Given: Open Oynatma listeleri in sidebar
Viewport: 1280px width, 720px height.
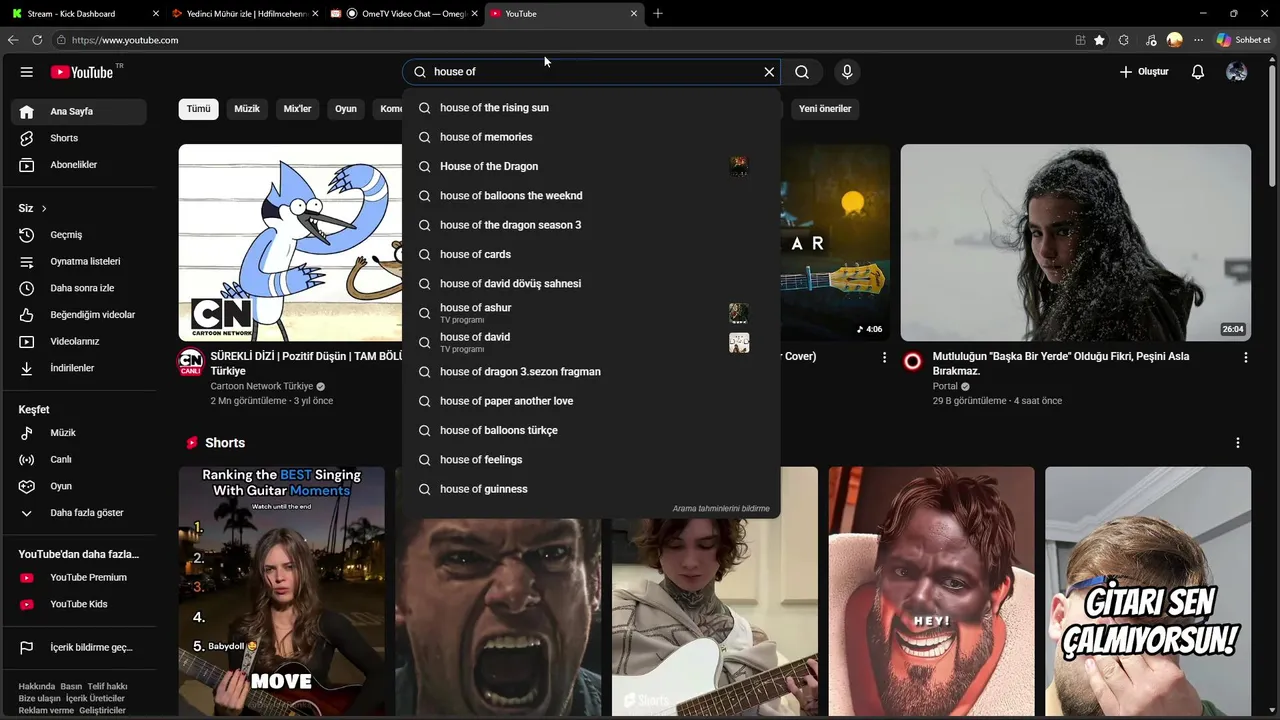Looking at the screenshot, I should click(79, 262).
